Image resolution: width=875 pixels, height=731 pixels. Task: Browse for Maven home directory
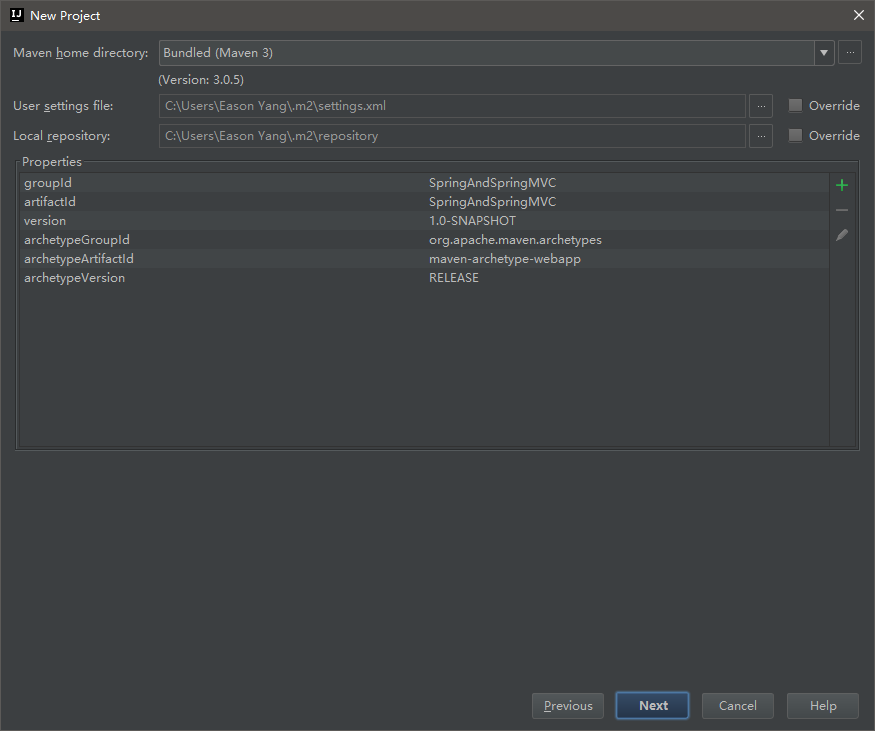tap(849, 53)
